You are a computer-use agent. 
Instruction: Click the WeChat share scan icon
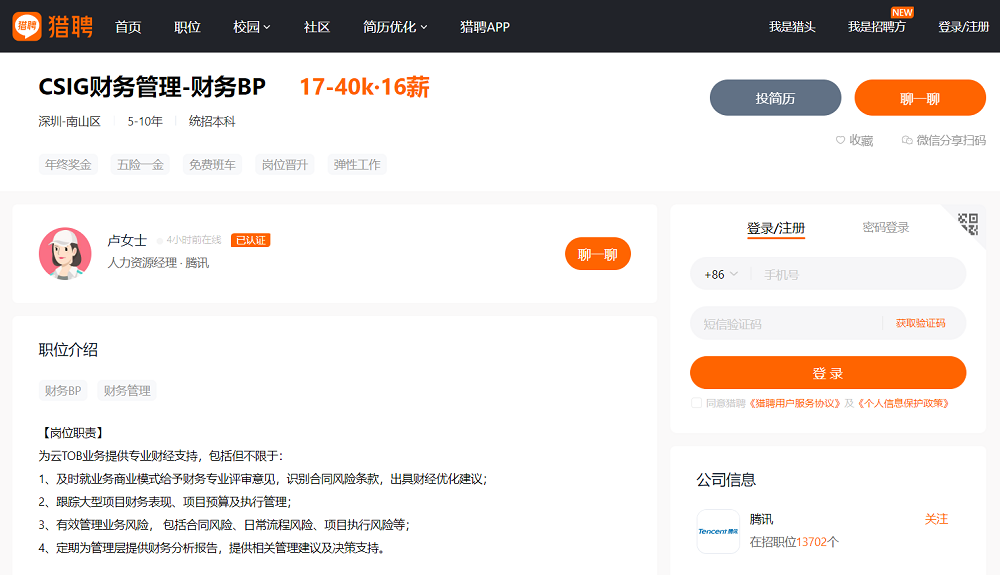pyautogui.click(x=907, y=141)
